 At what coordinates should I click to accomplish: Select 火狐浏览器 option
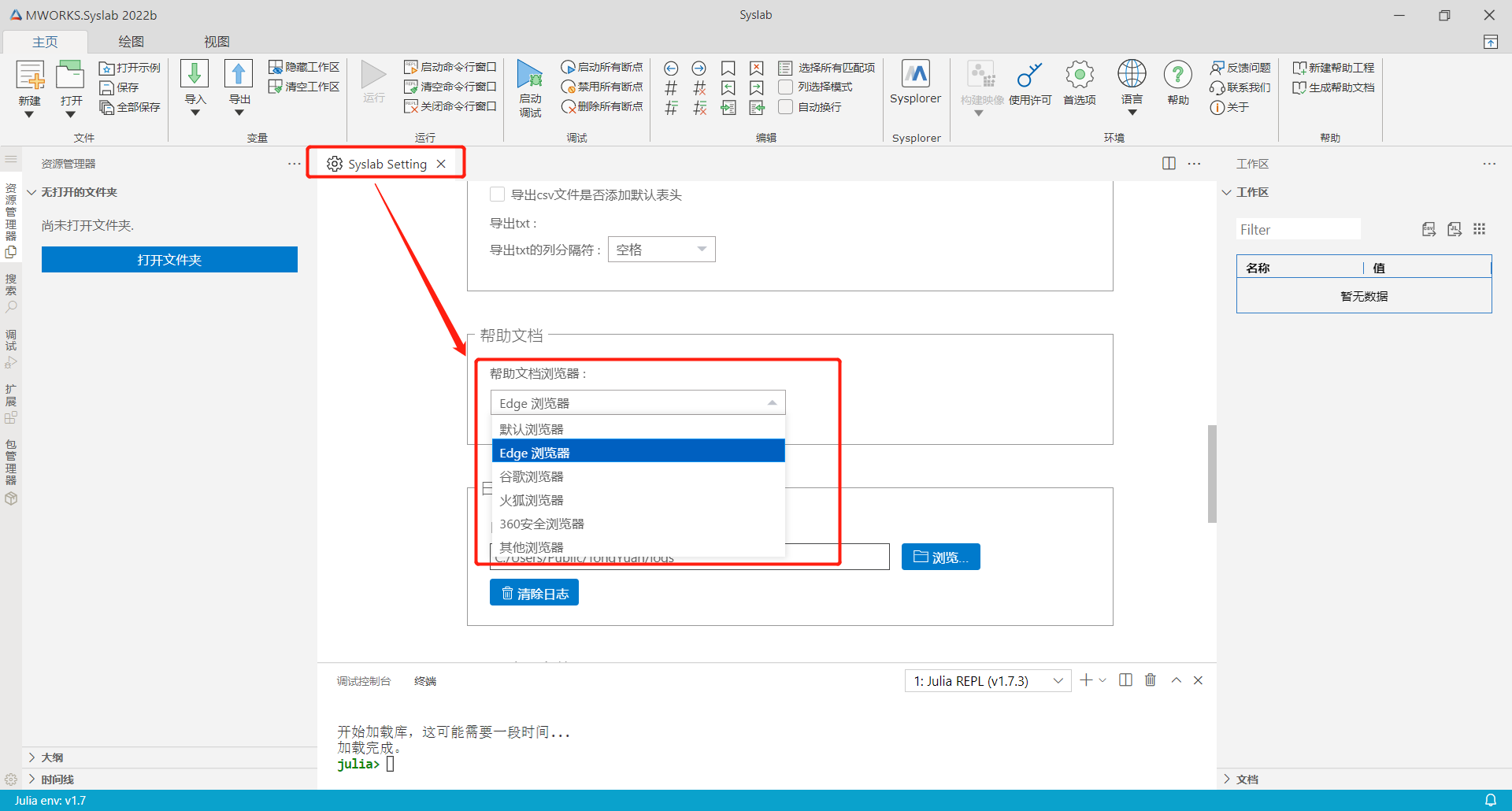pos(638,500)
